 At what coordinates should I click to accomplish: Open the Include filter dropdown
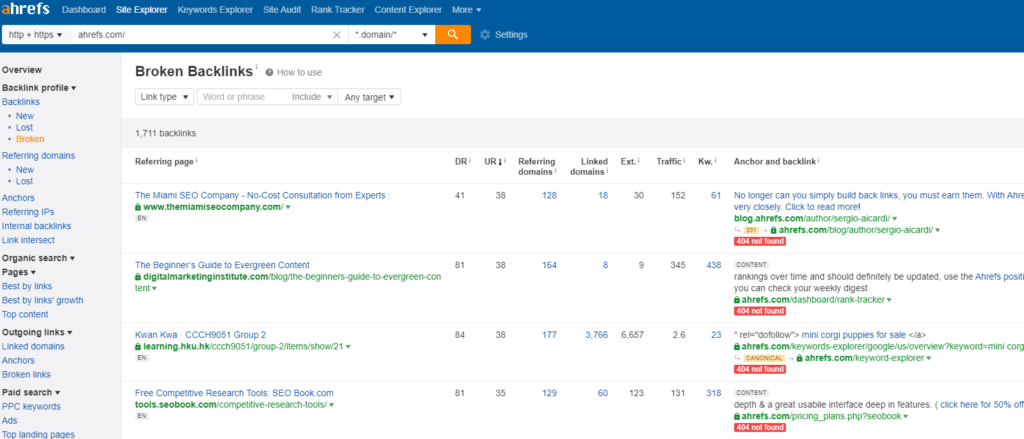click(312, 97)
